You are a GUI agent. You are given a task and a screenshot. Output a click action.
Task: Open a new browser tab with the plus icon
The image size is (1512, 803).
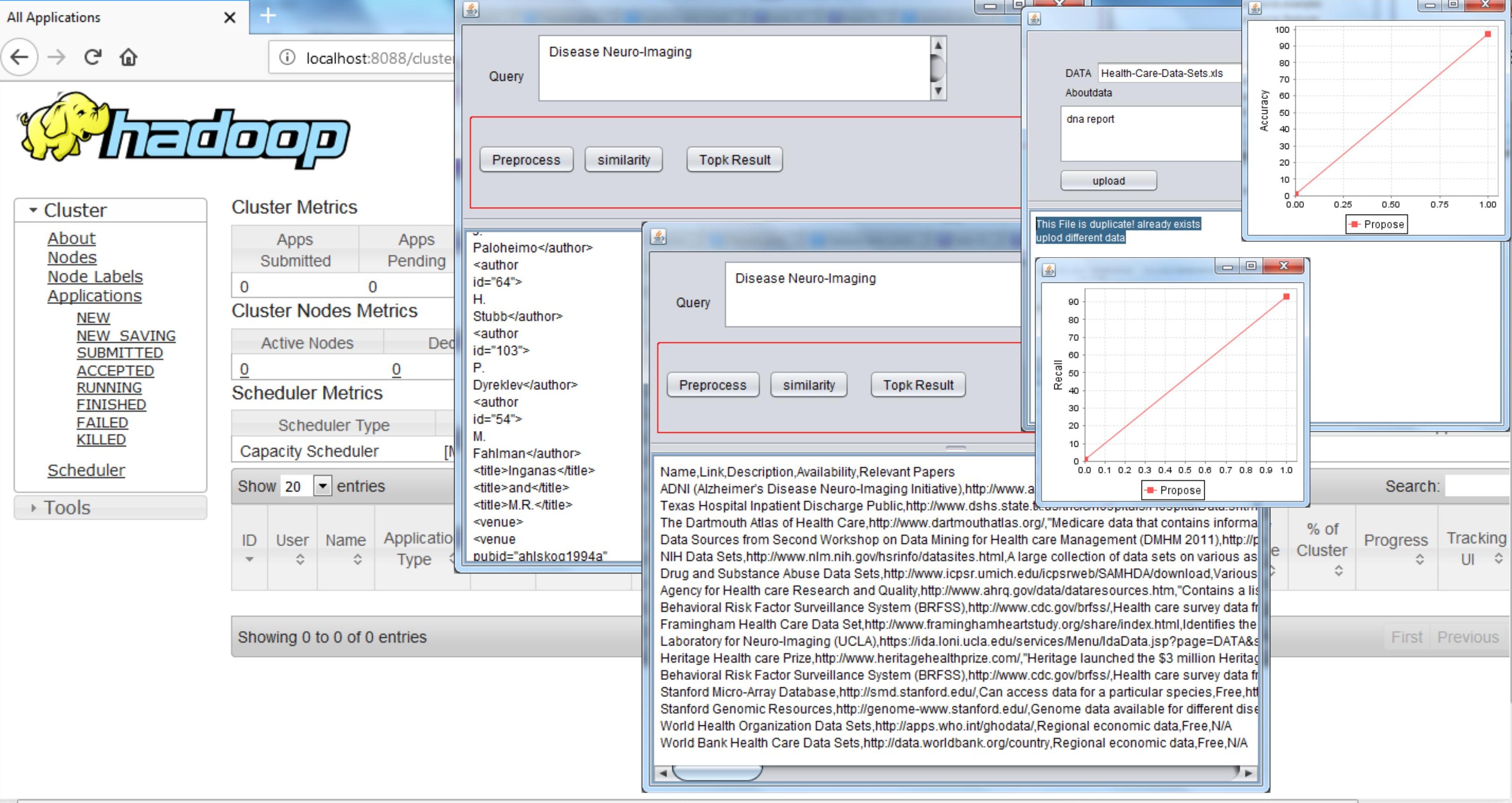pos(268,16)
